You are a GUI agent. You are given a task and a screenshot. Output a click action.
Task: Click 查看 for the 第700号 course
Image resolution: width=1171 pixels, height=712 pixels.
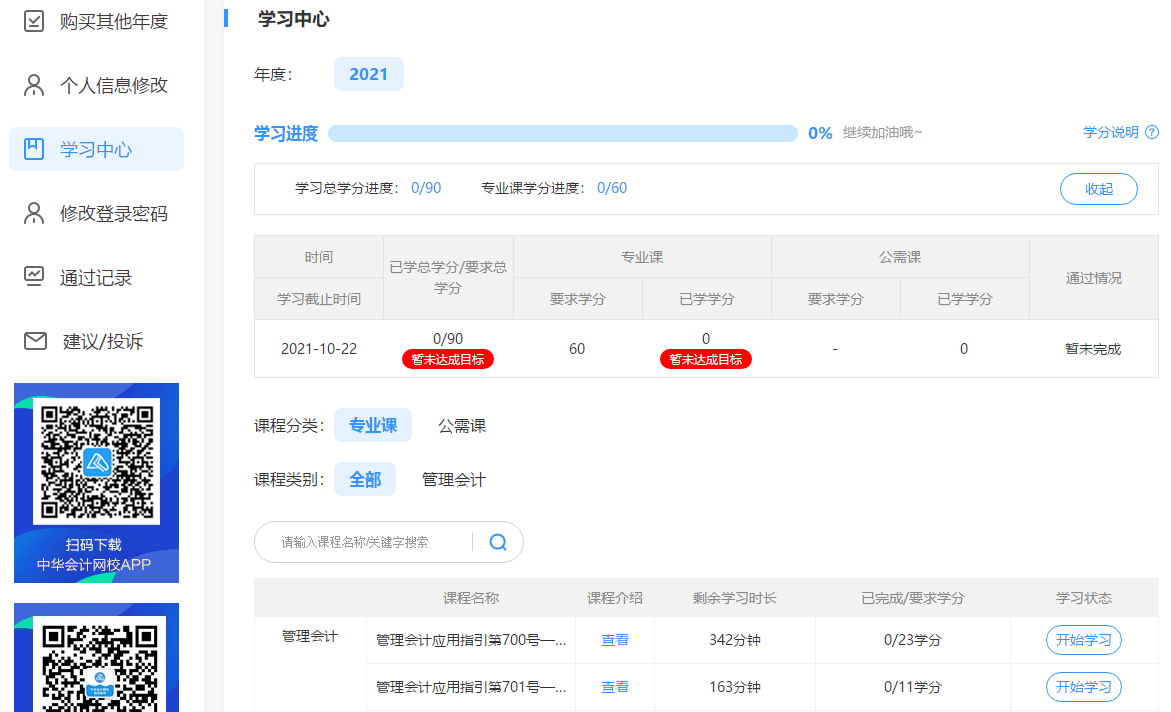point(614,640)
